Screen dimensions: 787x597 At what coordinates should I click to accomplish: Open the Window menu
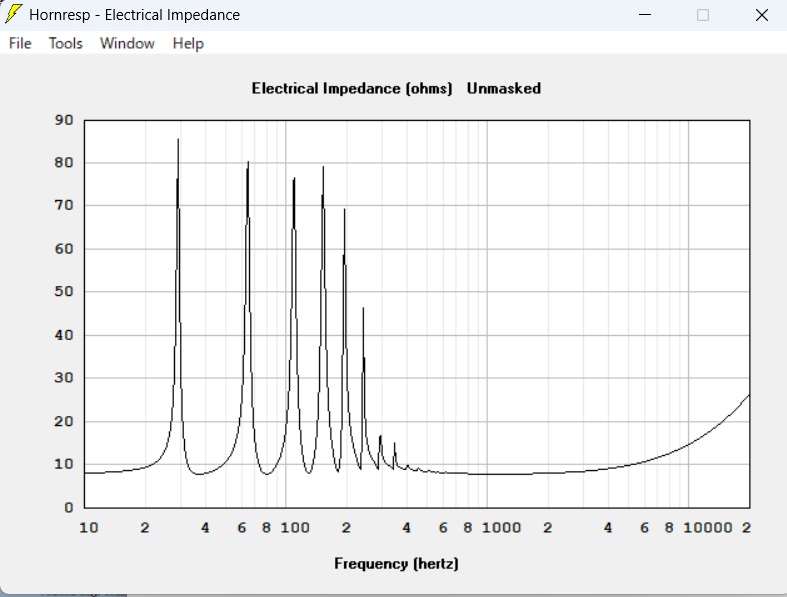click(x=127, y=43)
